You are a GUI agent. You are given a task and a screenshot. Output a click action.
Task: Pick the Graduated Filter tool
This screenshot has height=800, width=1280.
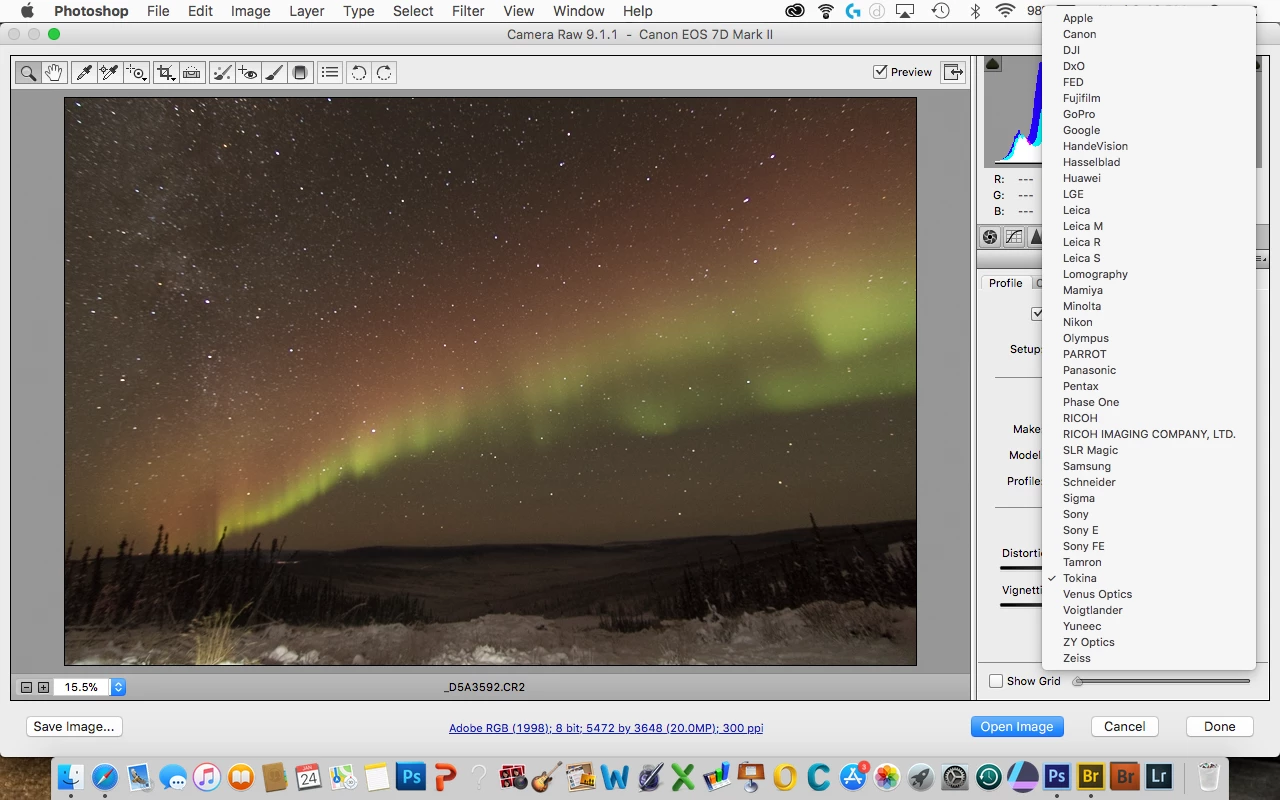(x=299, y=73)
